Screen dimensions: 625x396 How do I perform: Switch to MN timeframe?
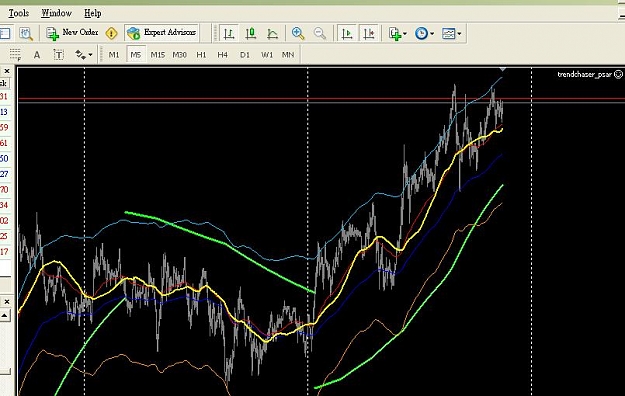[x=288, y=55]
